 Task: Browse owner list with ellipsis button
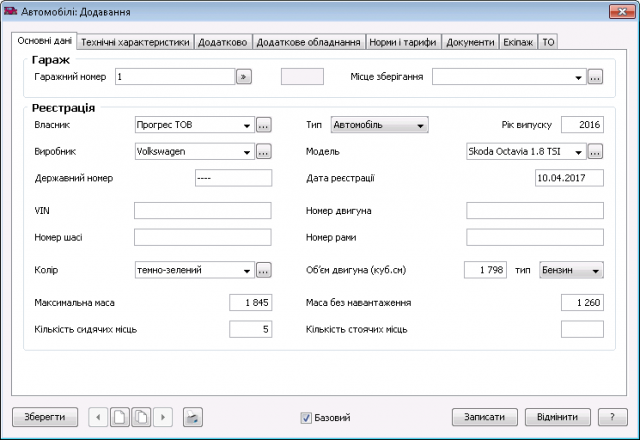coord(264,125)
